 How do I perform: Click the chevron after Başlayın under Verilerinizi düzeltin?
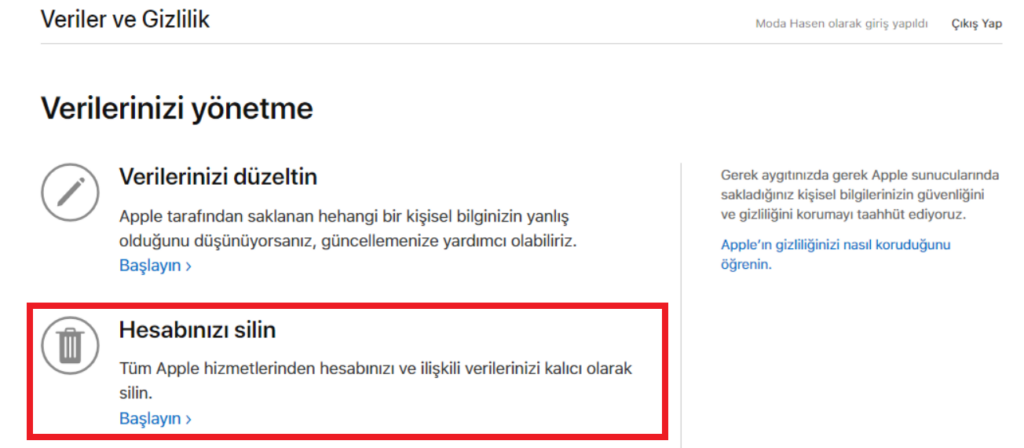(188, 267)
